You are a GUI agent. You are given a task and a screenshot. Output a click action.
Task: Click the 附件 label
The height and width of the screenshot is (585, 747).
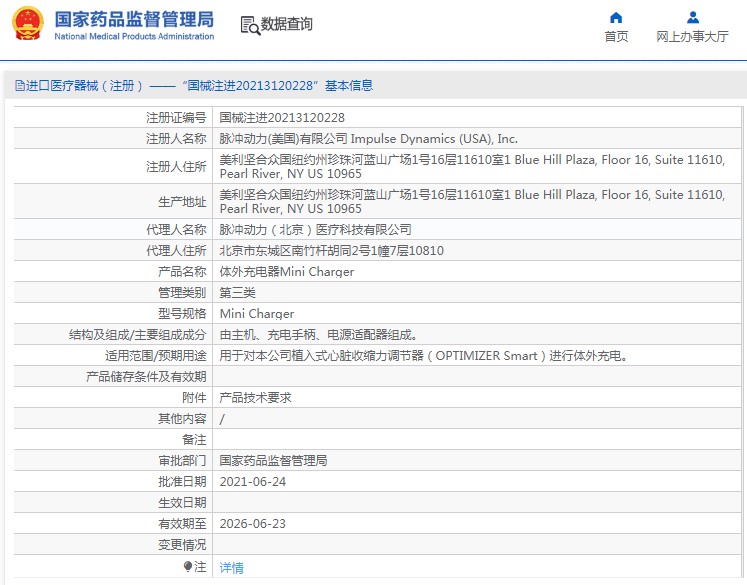pos(194,398)
